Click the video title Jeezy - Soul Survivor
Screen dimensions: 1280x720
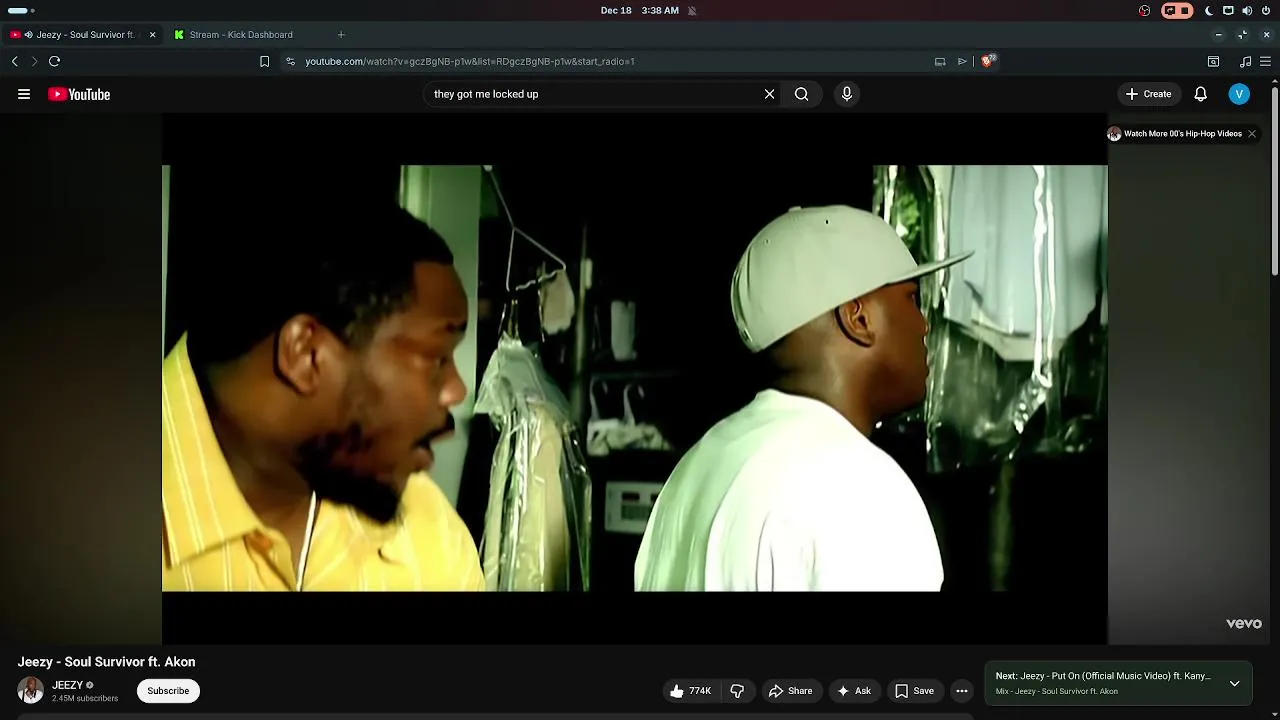click(106, 662)
